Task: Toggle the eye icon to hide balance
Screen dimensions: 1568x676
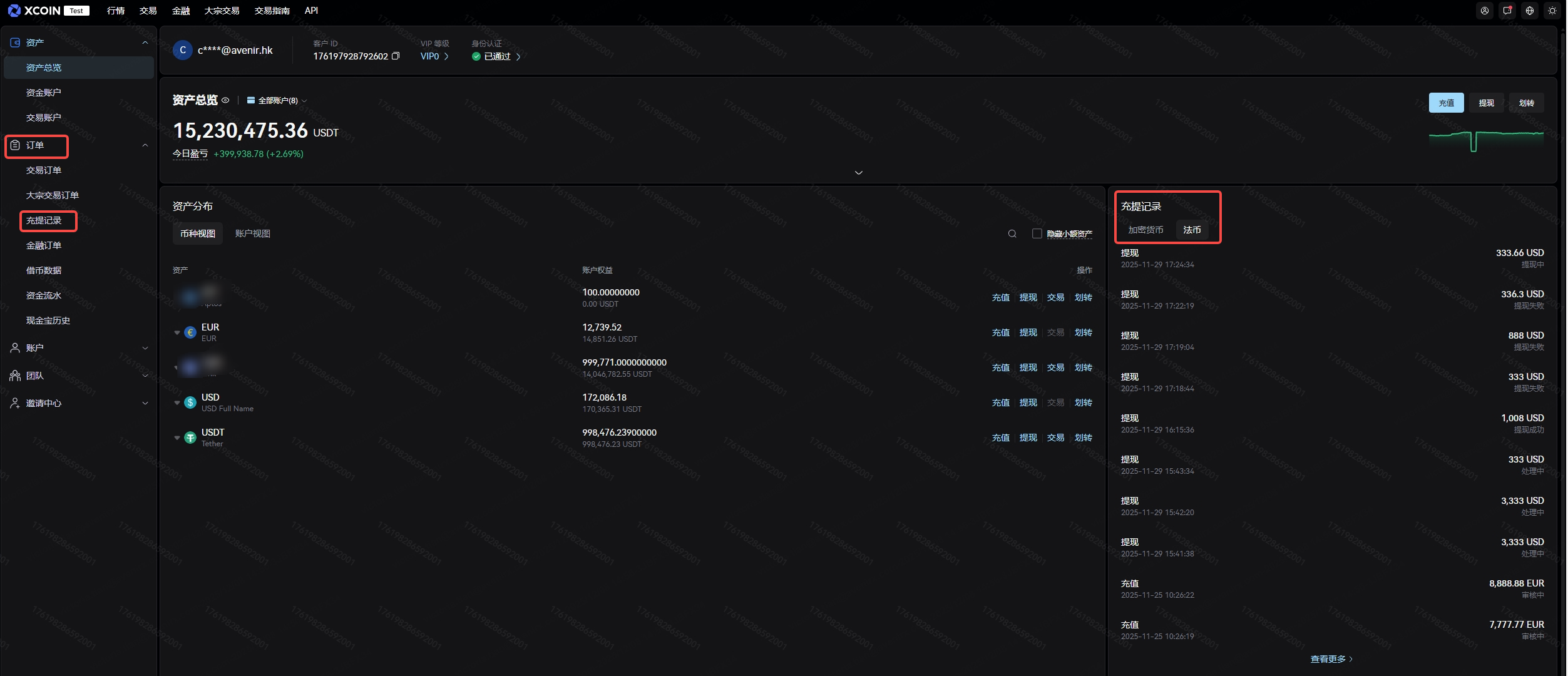Action: [x=225, y=100]
